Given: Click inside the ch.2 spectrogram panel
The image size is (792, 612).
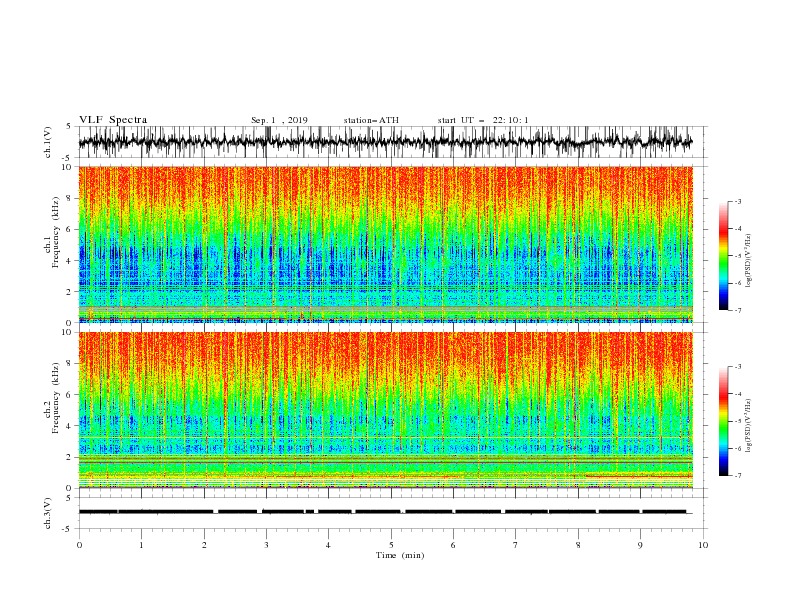Looking at the screenshot, I should click(386, 410).
